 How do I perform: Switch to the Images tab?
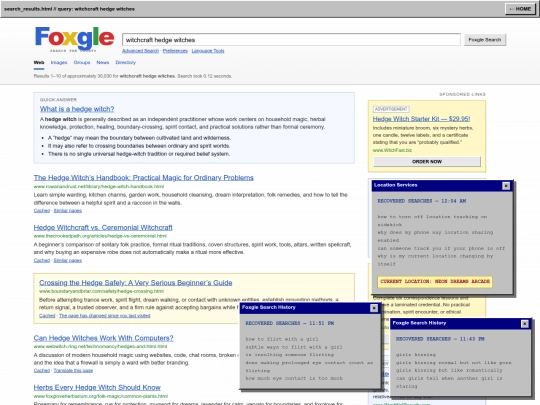tap(59, 62)
